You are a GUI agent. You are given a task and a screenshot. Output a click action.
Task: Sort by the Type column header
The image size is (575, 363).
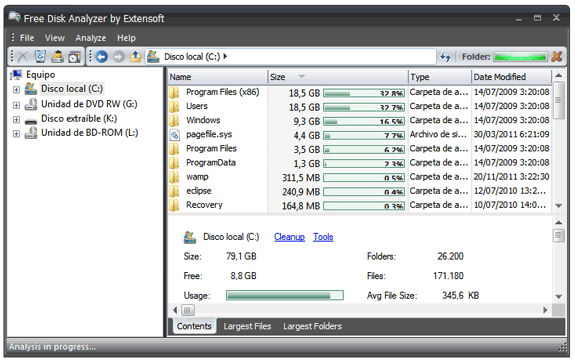click(x=439, y=77)
